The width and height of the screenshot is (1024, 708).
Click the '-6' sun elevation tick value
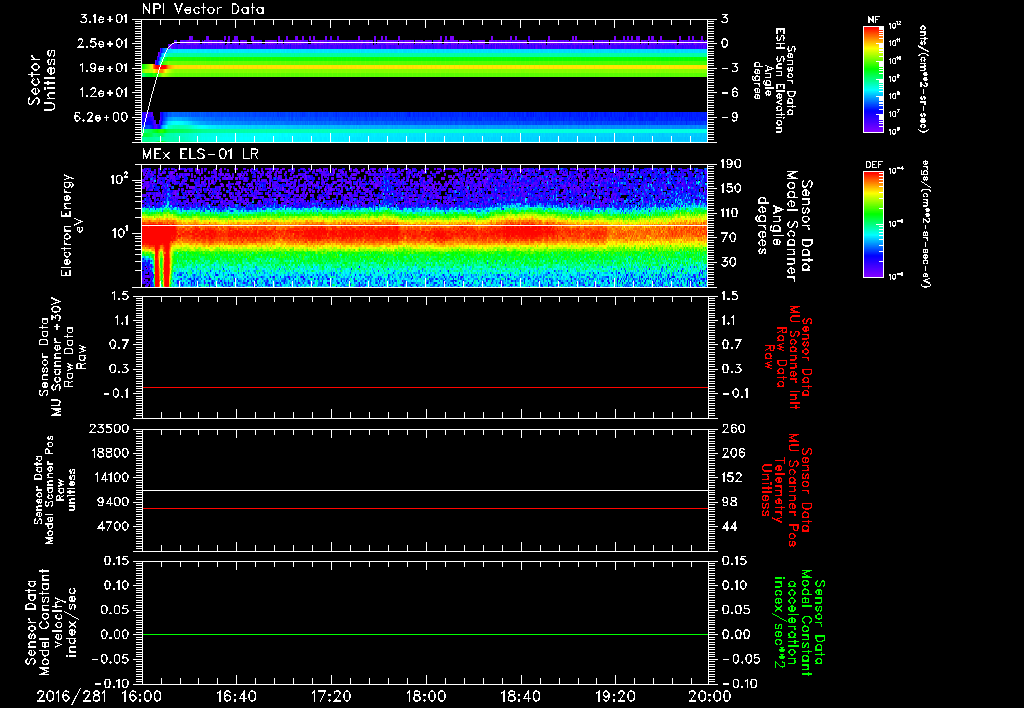(729, 92)
